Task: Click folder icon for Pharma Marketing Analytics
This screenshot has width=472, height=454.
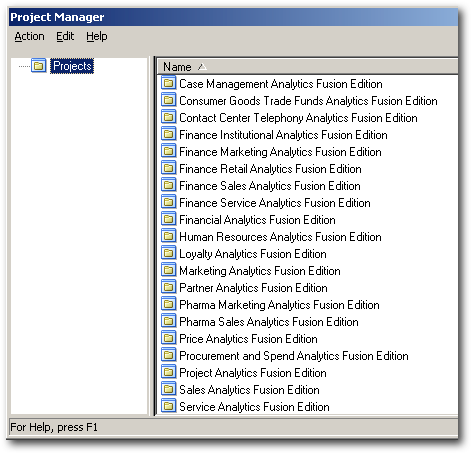Action: coord(168,304)
